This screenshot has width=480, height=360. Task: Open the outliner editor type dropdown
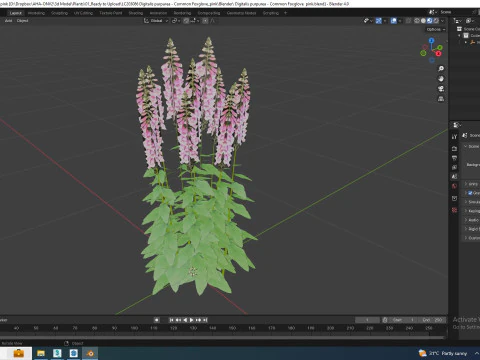(457, 21)
